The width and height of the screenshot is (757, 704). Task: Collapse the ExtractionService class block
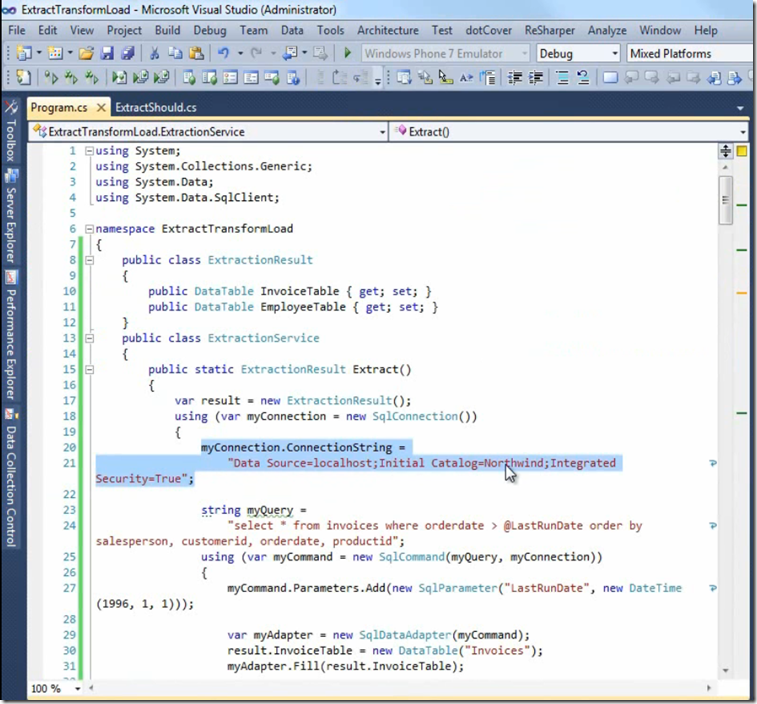click(89, 338)
